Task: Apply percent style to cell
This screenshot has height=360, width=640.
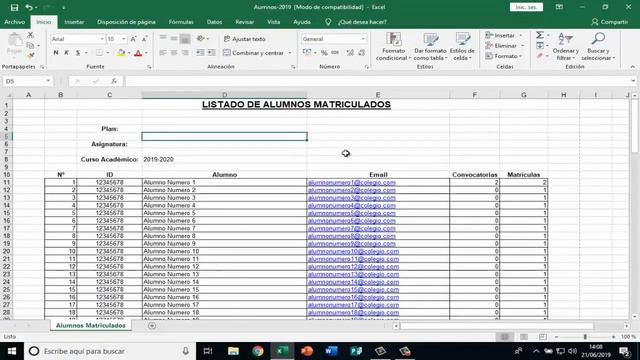Action: (x=324, y=53)
